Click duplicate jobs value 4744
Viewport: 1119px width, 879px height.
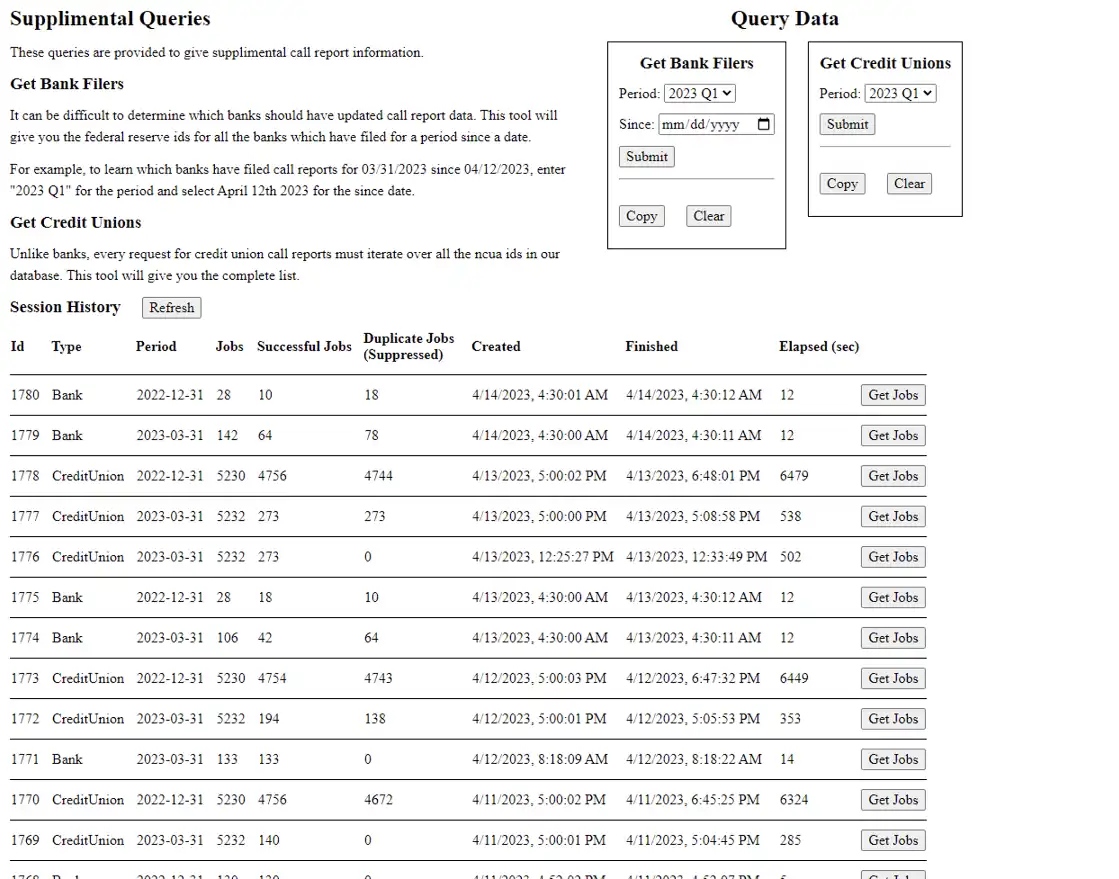(x=378, y=476)
